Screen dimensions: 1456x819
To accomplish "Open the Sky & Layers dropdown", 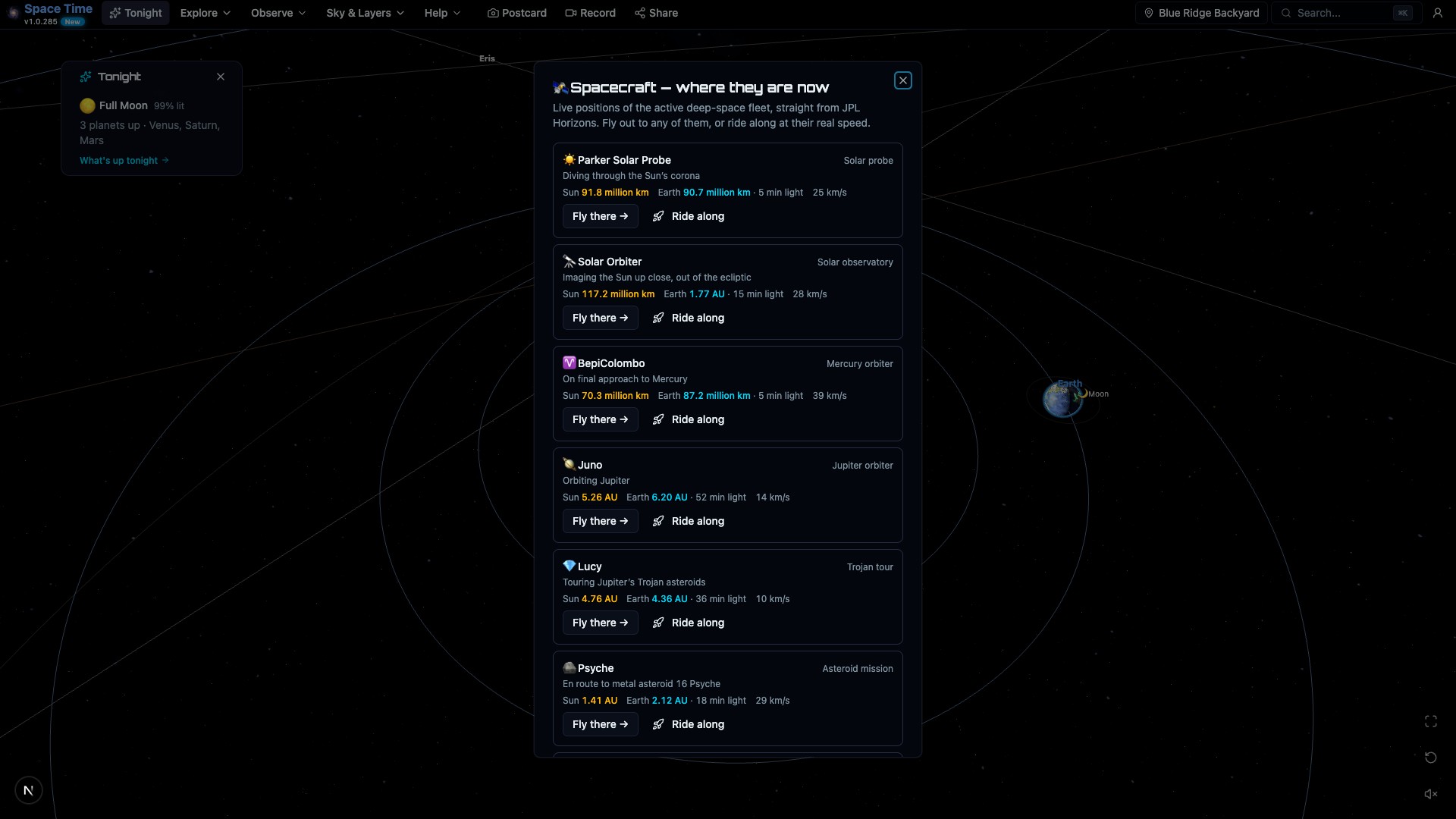I will [x=365, y=13].
